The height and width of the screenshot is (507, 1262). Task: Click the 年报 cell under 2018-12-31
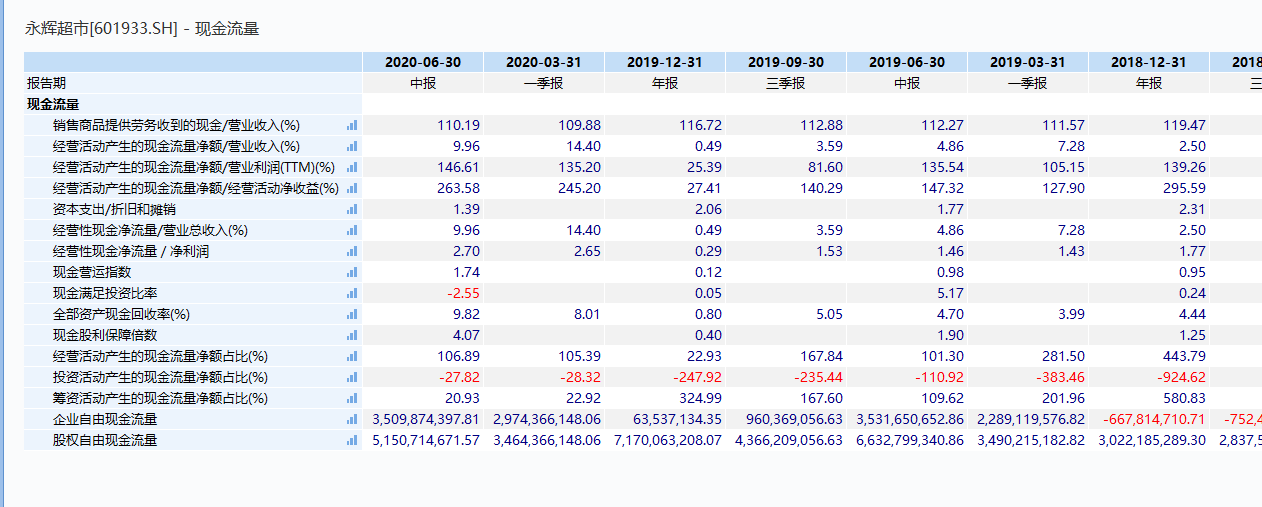tap(1149, 83)
